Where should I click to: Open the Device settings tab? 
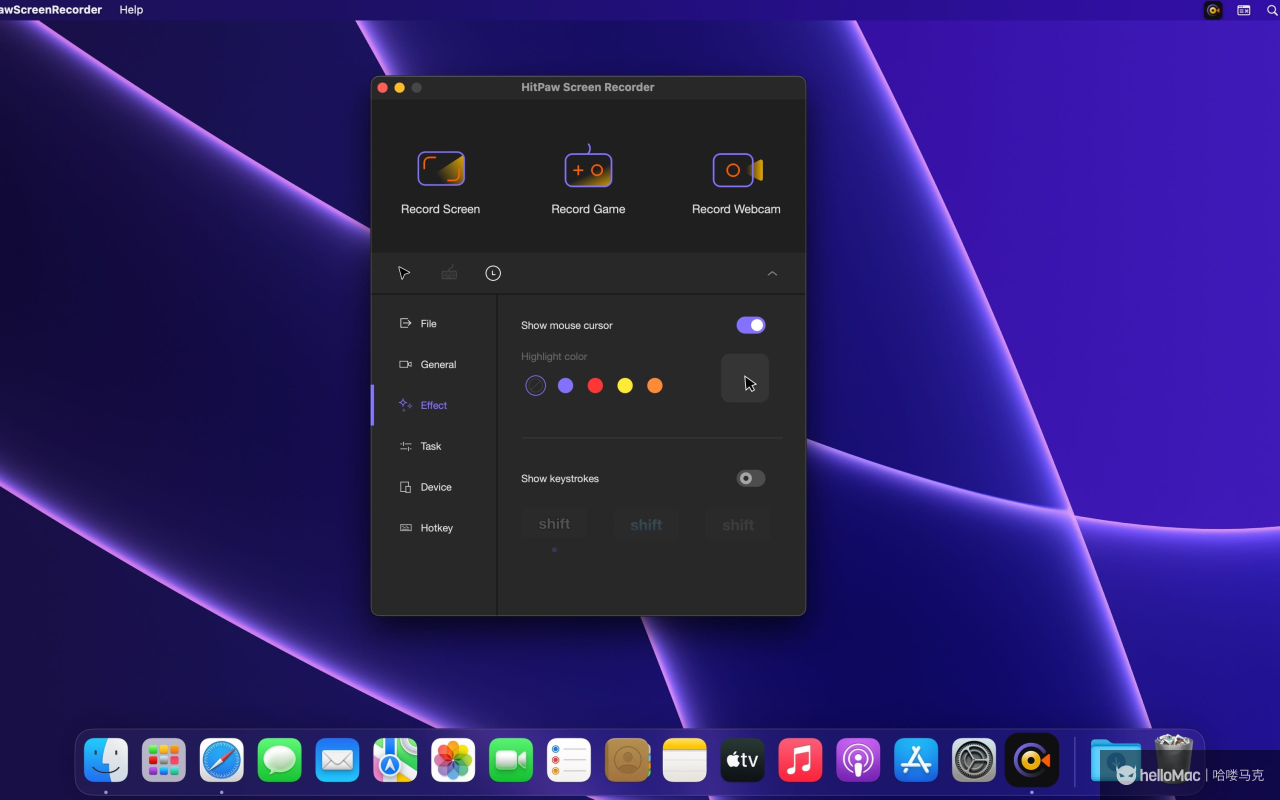[425, 487]
